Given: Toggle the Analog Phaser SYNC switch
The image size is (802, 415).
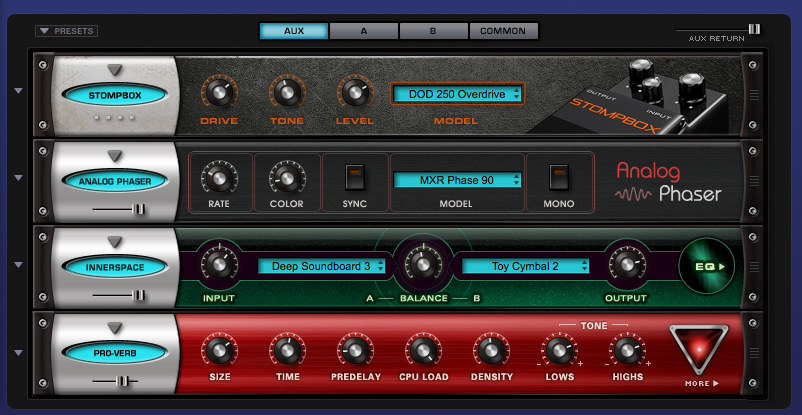Looking at the screenshot, I should point(354,177).
